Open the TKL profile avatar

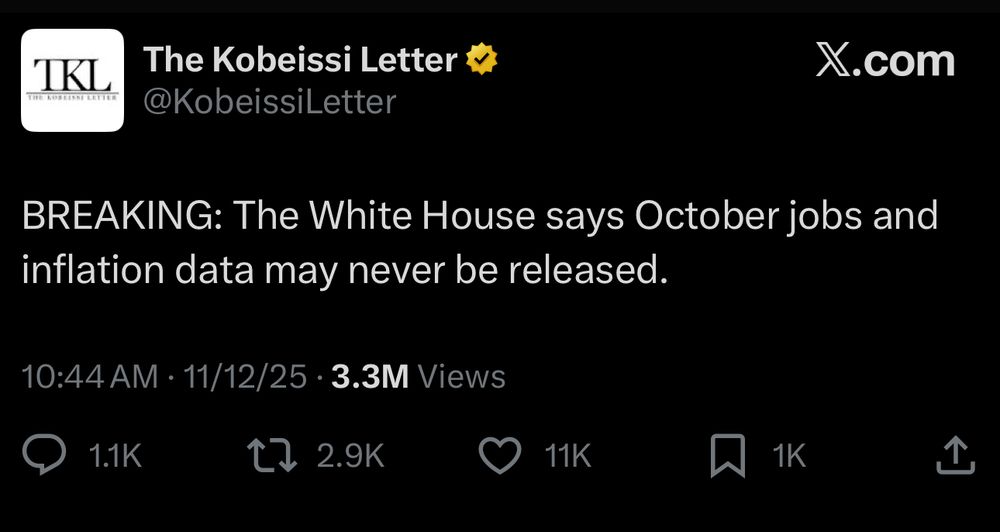pos(72,80)
